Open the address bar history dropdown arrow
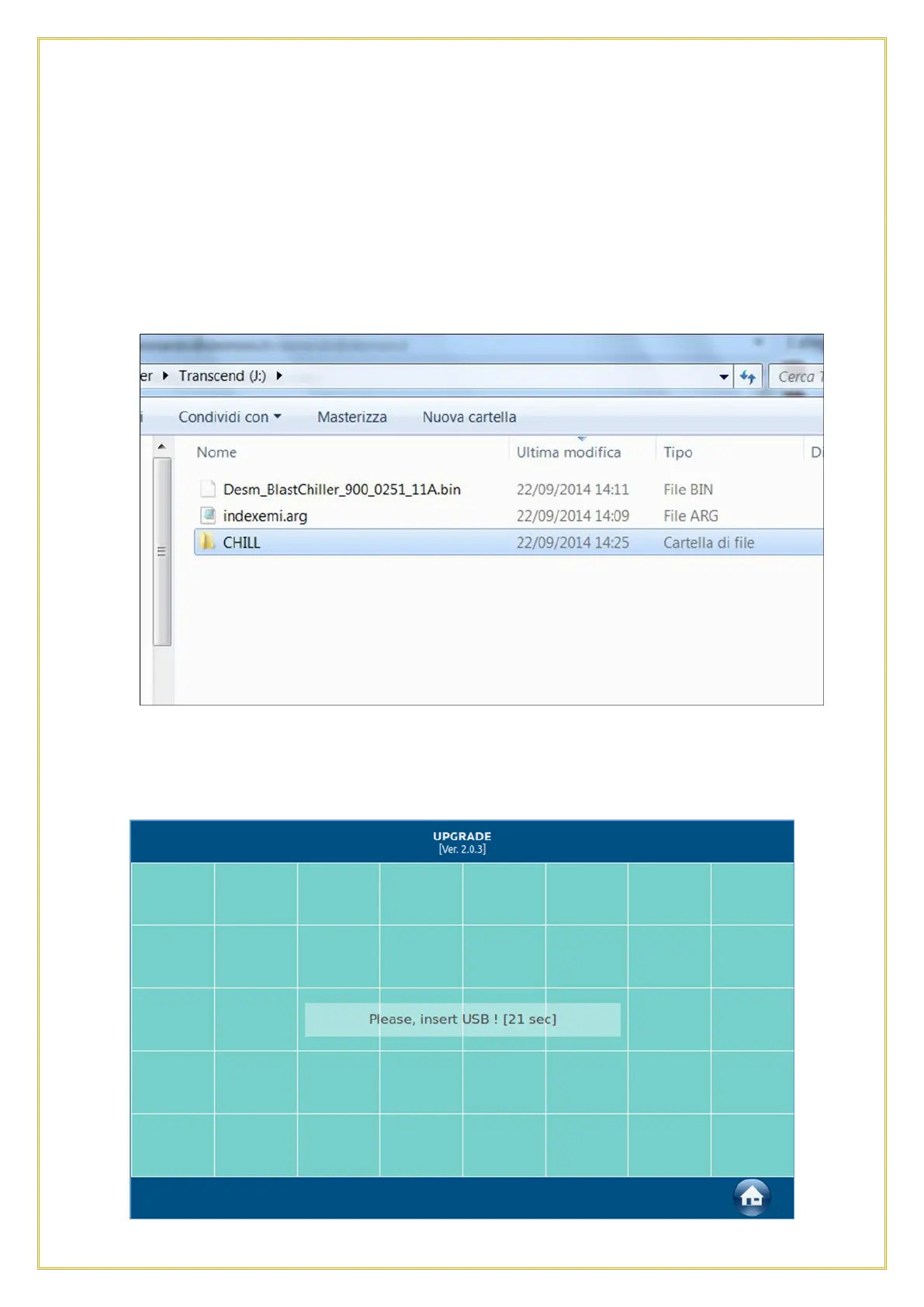The image size is (924, 1307). pyautogui.click(x=724, y=376)
